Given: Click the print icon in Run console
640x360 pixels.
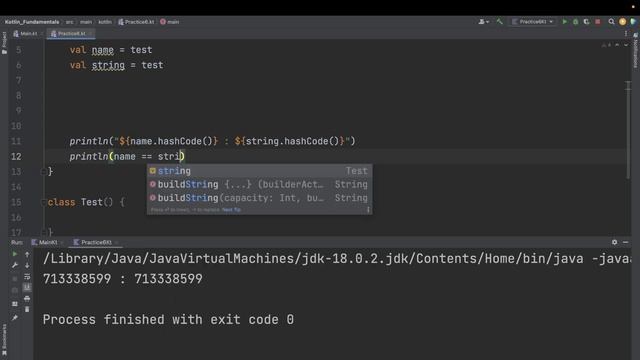Looking at the screenshot, I should 27,298.
